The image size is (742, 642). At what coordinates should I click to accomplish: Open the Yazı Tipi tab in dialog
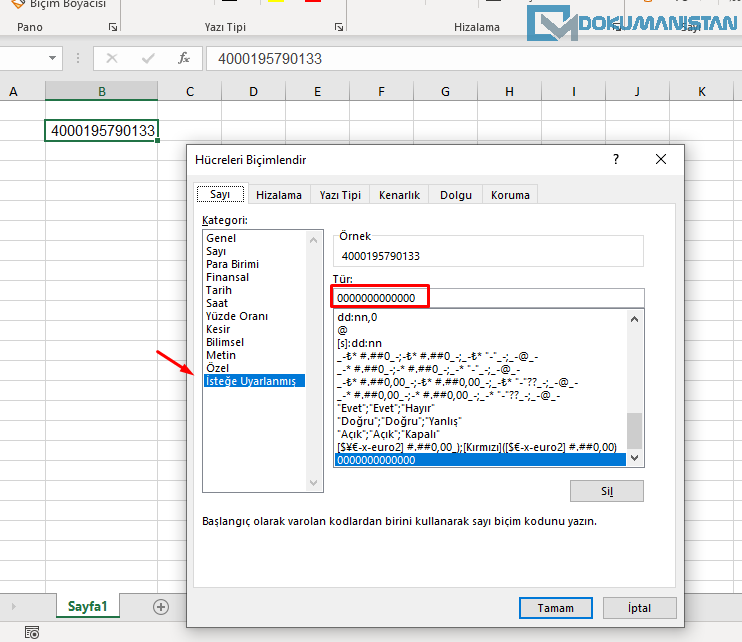340,195
